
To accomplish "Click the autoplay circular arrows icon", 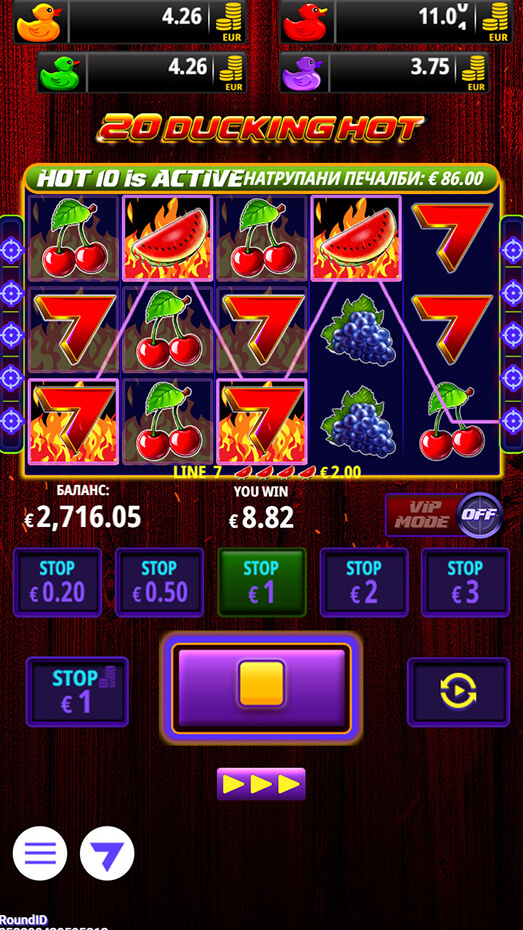I will pos(458,692).
